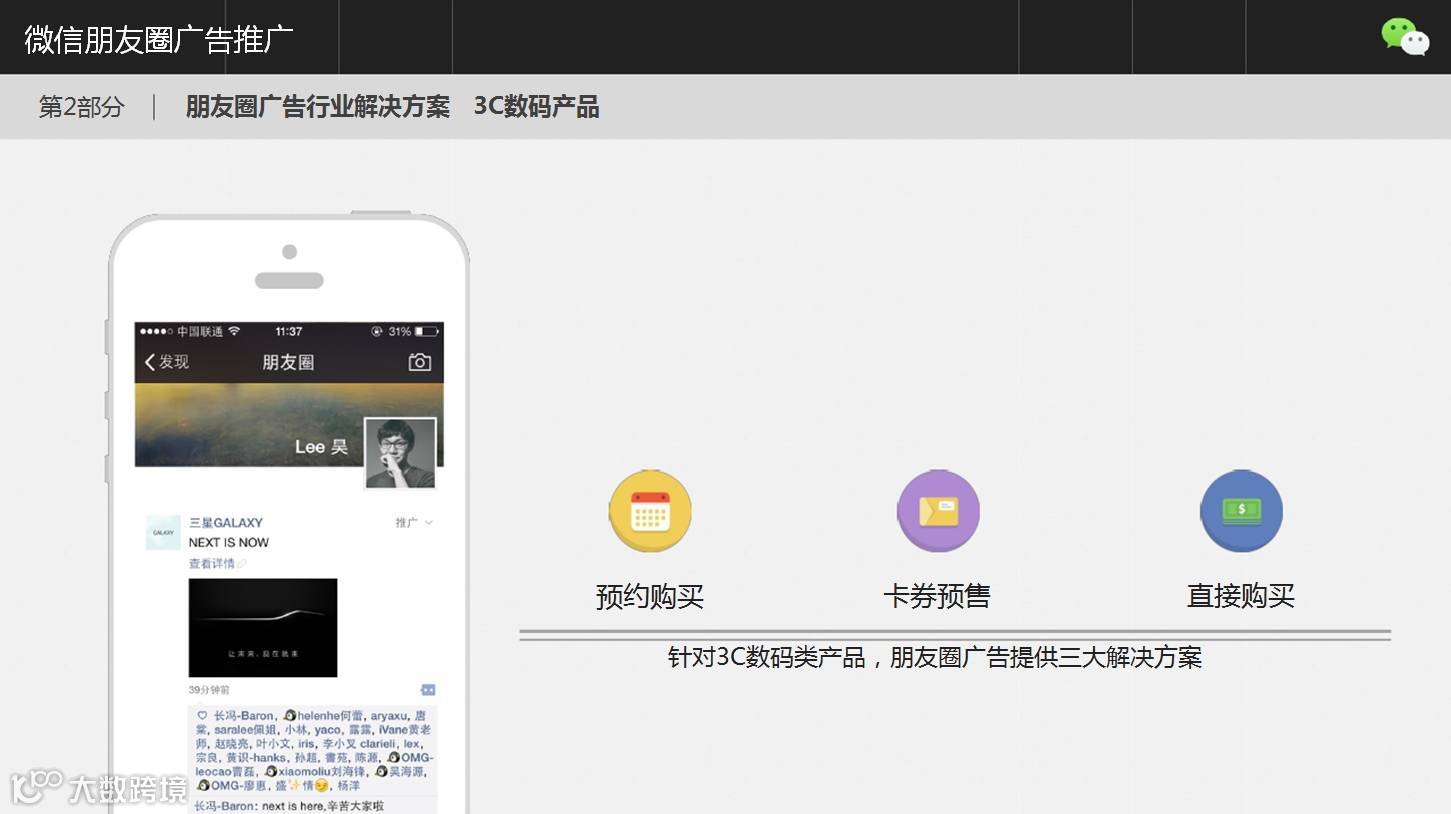Image resolution: width=1451 pixels, height=814 pixels.
Task: Open the black Galaxy teaser image
Action: click(263, 628)
